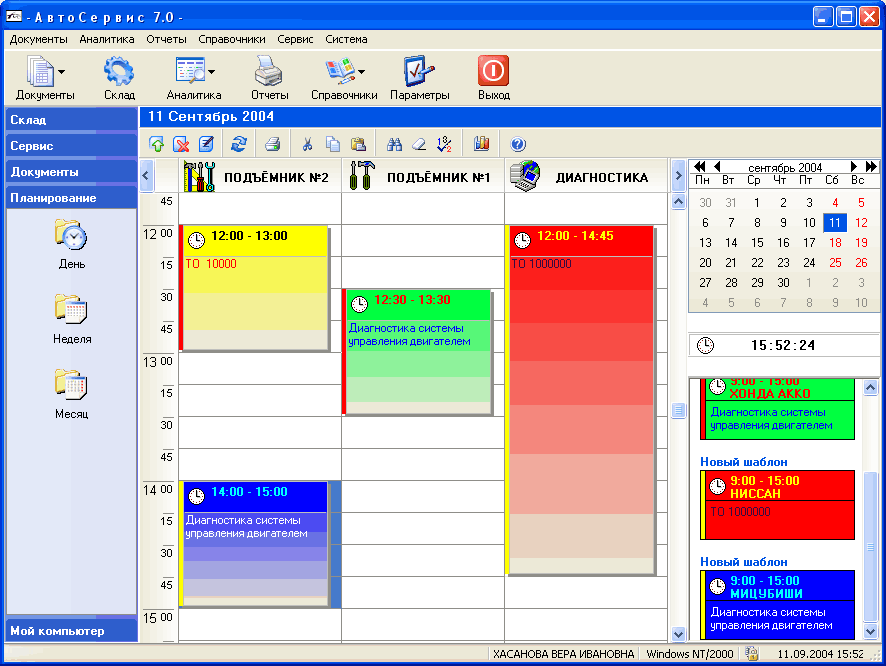Open the Сервис menu in menu bar
The image size is (886, 666).
coord(295,39)
